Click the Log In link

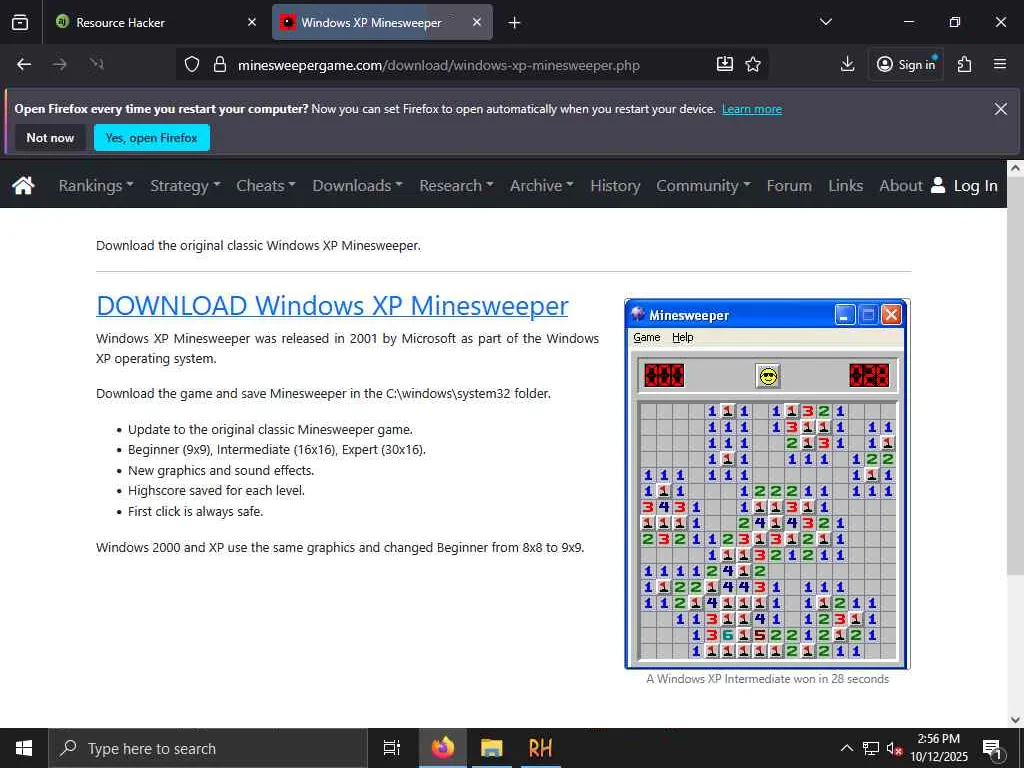pos(975,185)
